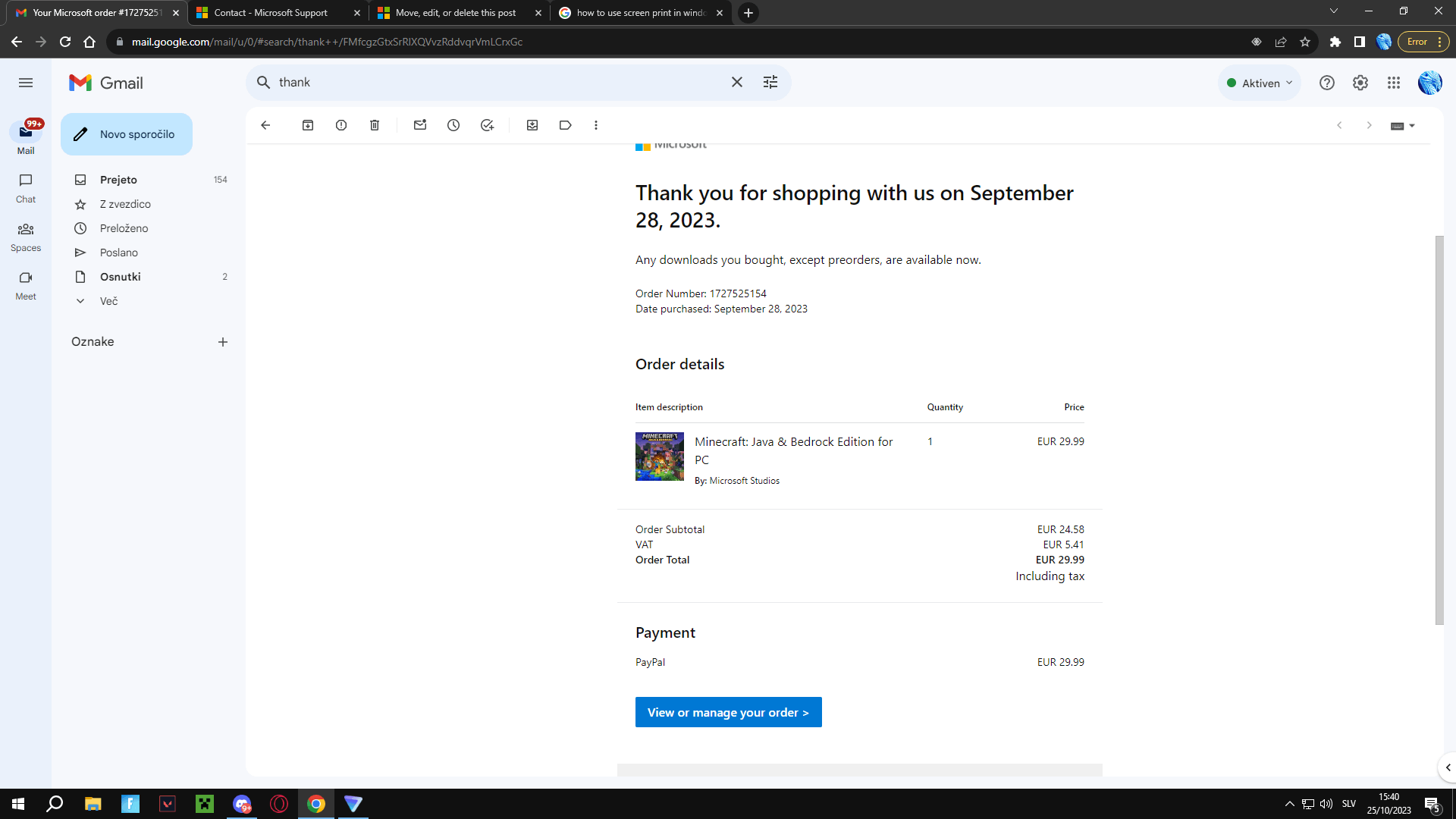Viewport: 1456px width, 819px height.
Task: Click the Gmail search input field
Action: (498, 82)
